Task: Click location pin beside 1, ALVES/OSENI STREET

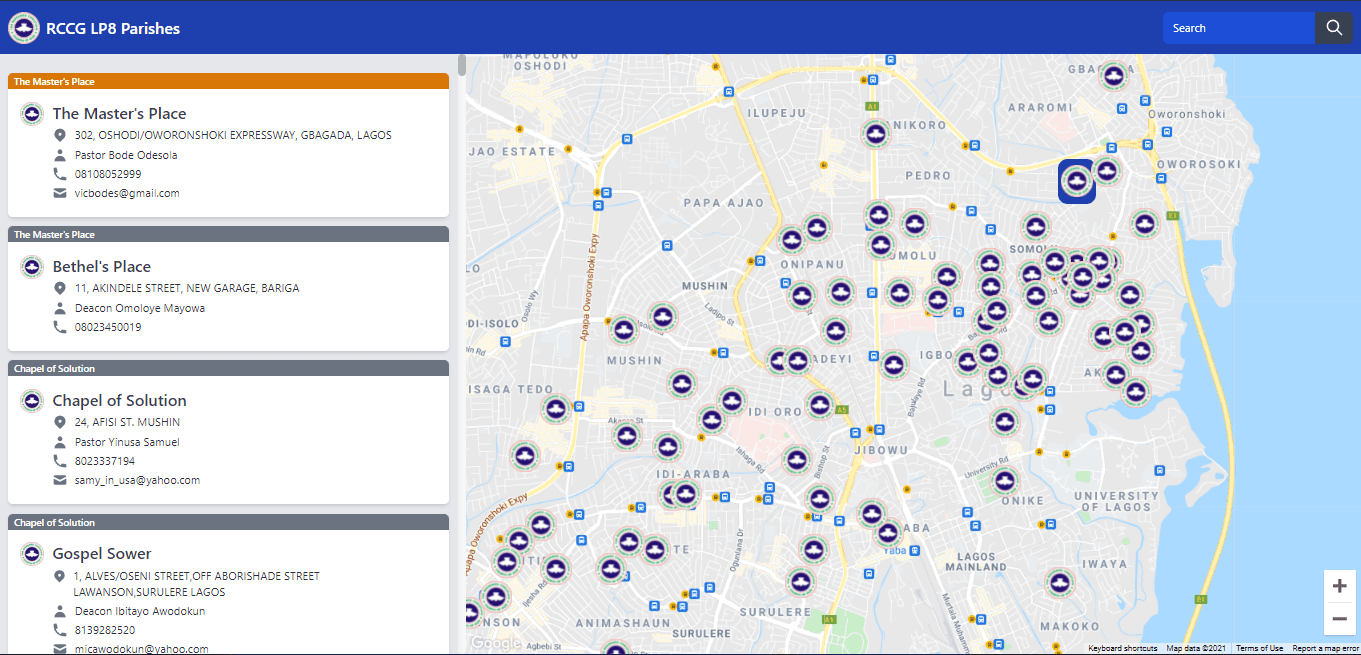Action: point(60,576)
